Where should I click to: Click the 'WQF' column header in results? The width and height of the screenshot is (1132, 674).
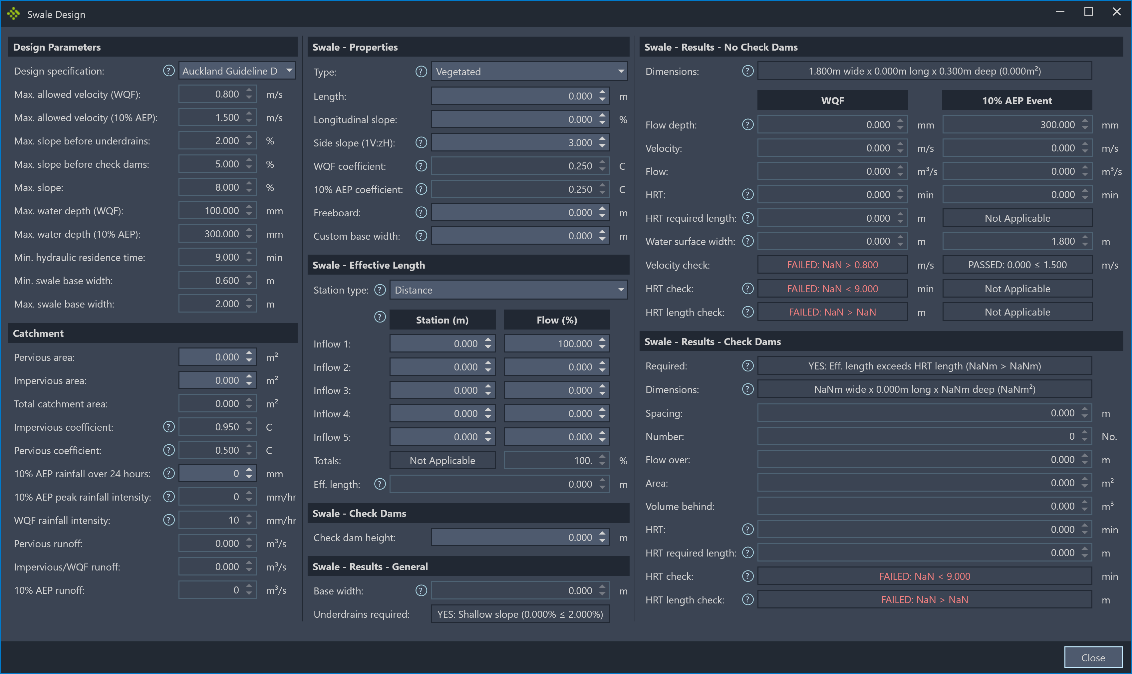(832, 100)
